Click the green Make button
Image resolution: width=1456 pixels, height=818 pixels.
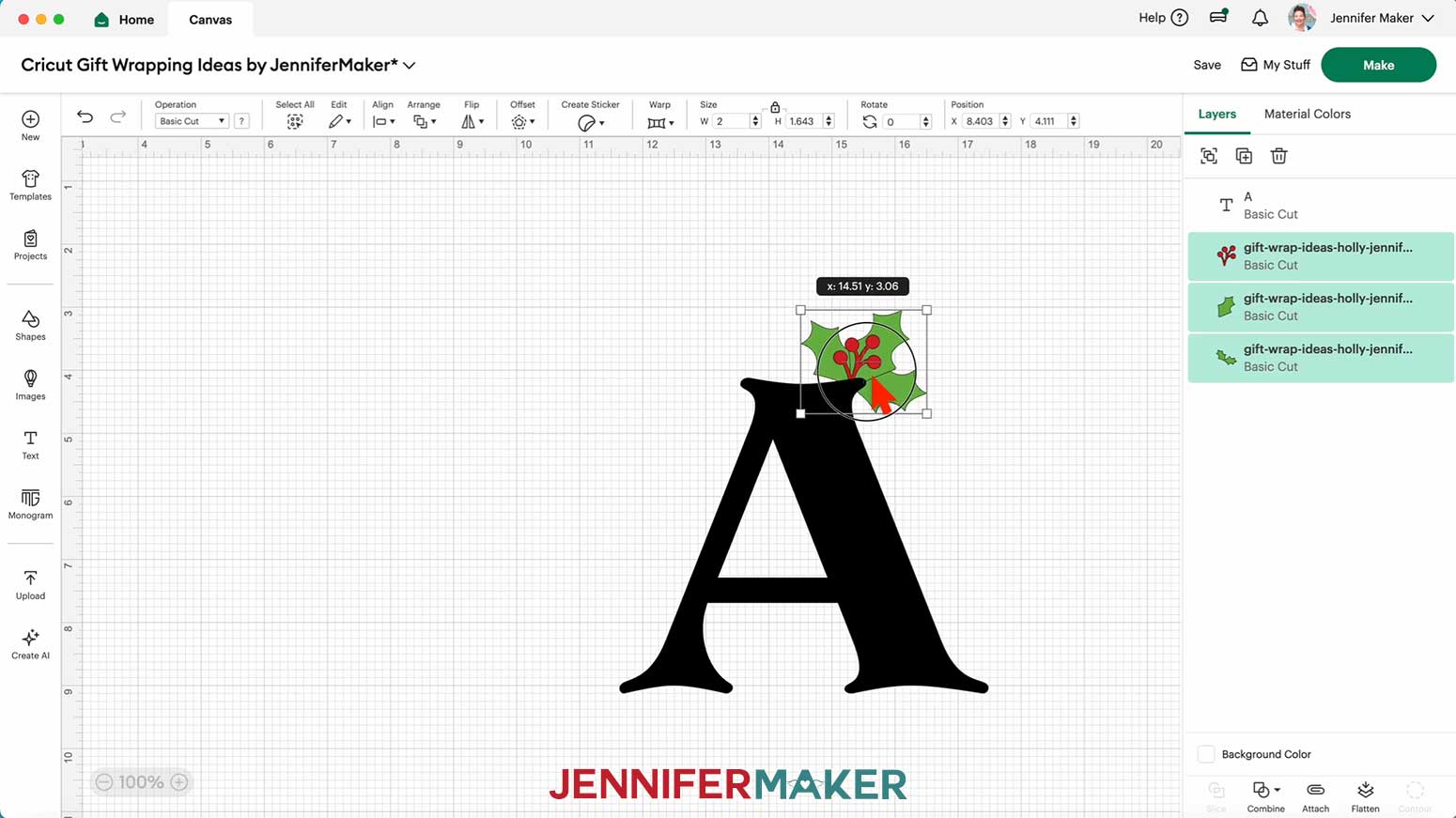[1378, 65]
